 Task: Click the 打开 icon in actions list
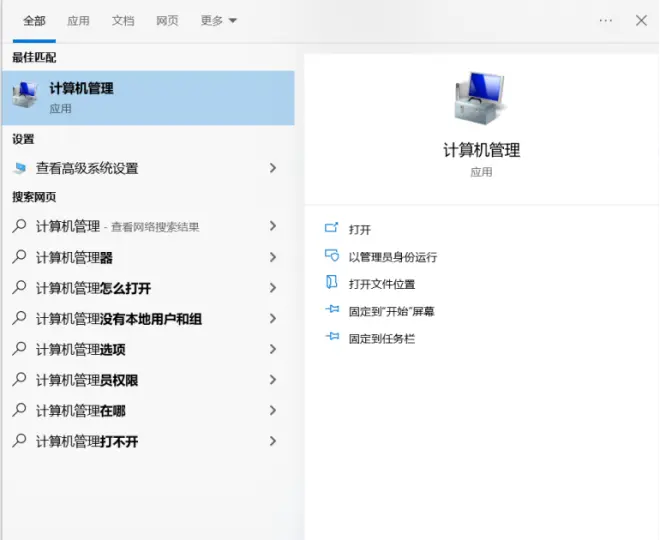tap(332, 228)
